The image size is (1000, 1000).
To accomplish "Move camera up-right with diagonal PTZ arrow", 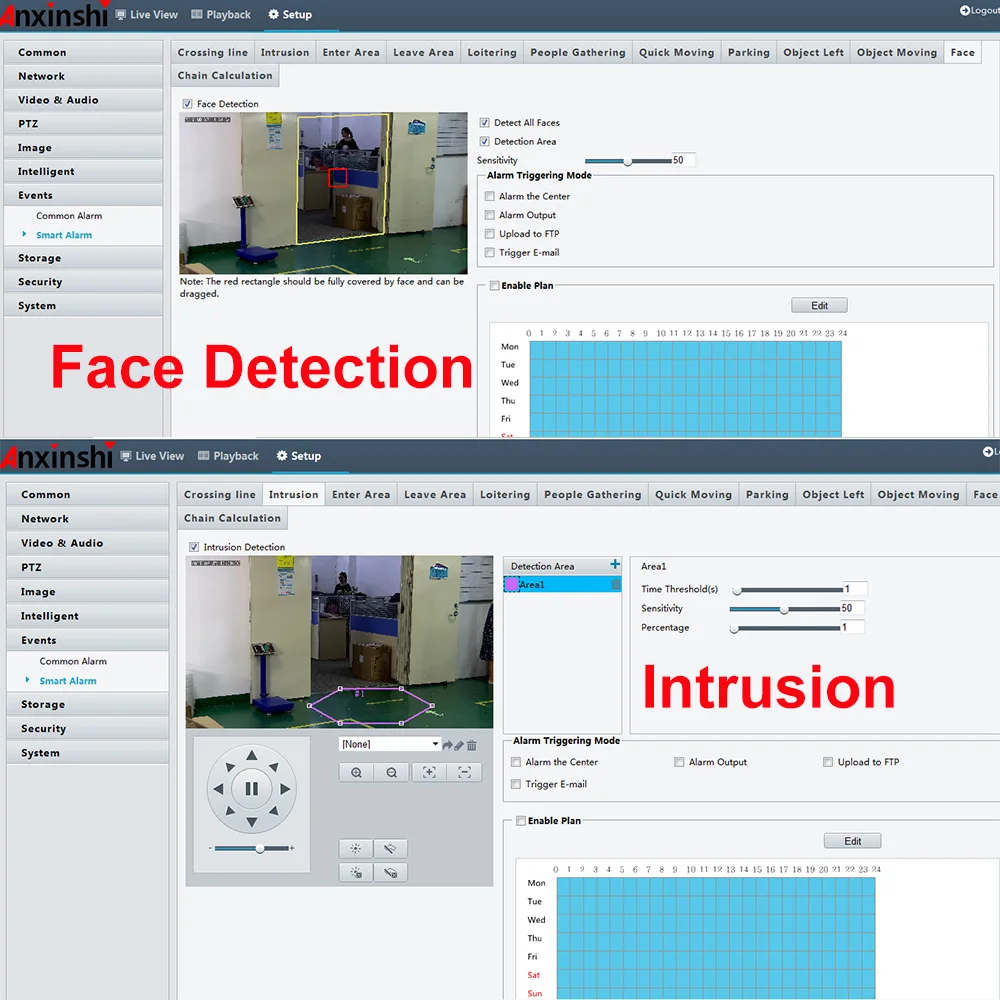I will (274, 767).
